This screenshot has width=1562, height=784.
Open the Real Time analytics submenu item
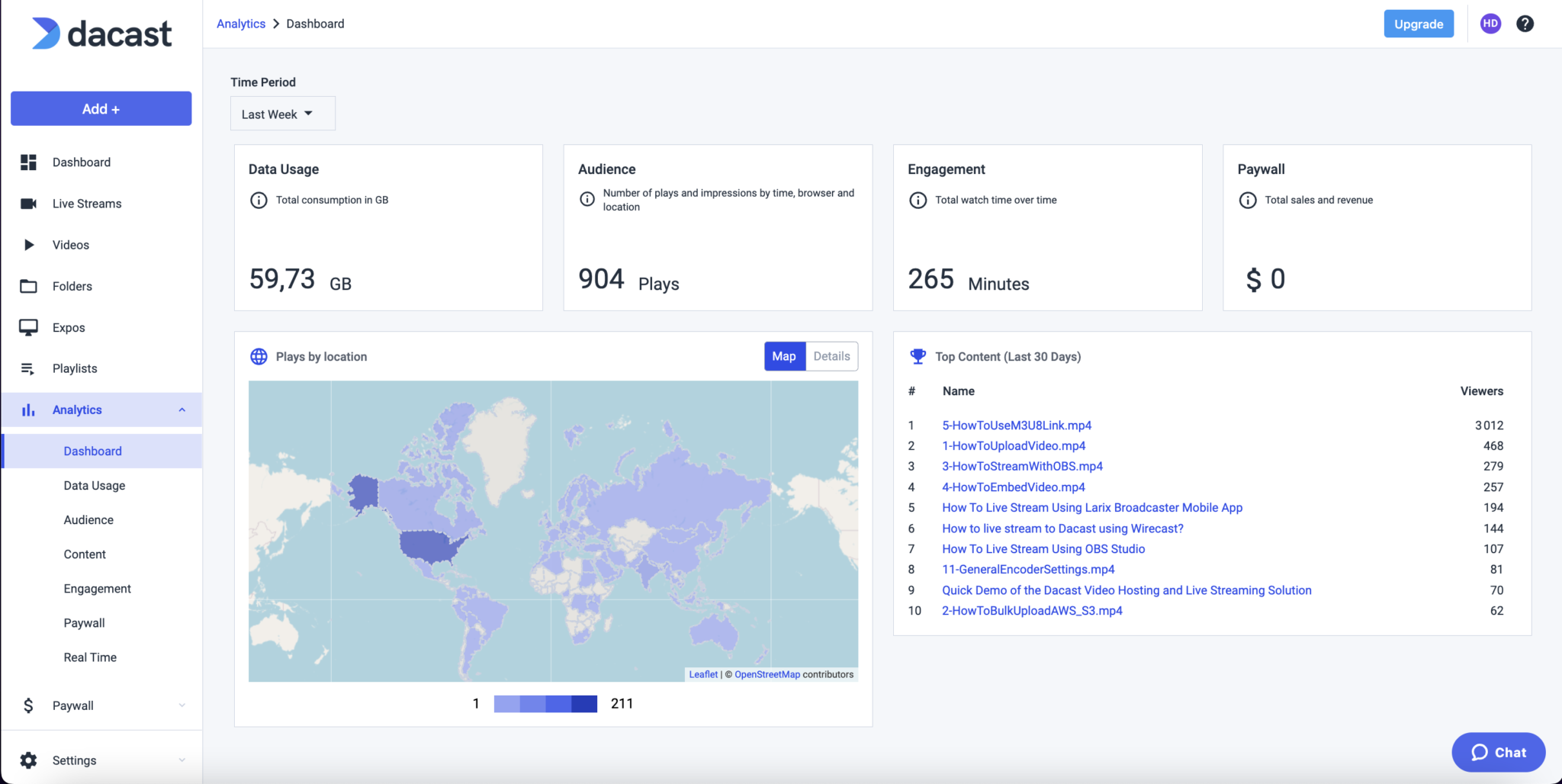[90, 657]
